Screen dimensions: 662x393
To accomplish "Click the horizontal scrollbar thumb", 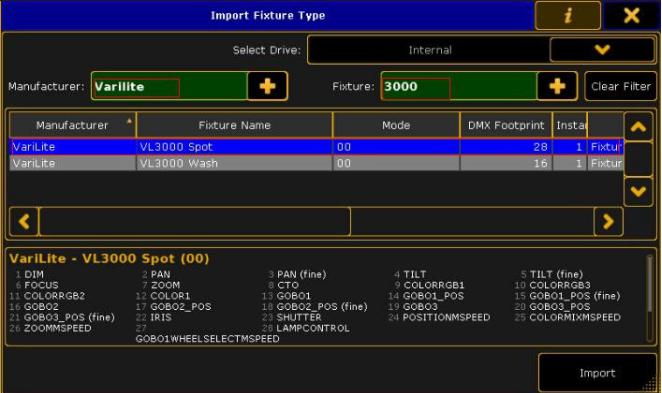I will pos(194,221).
